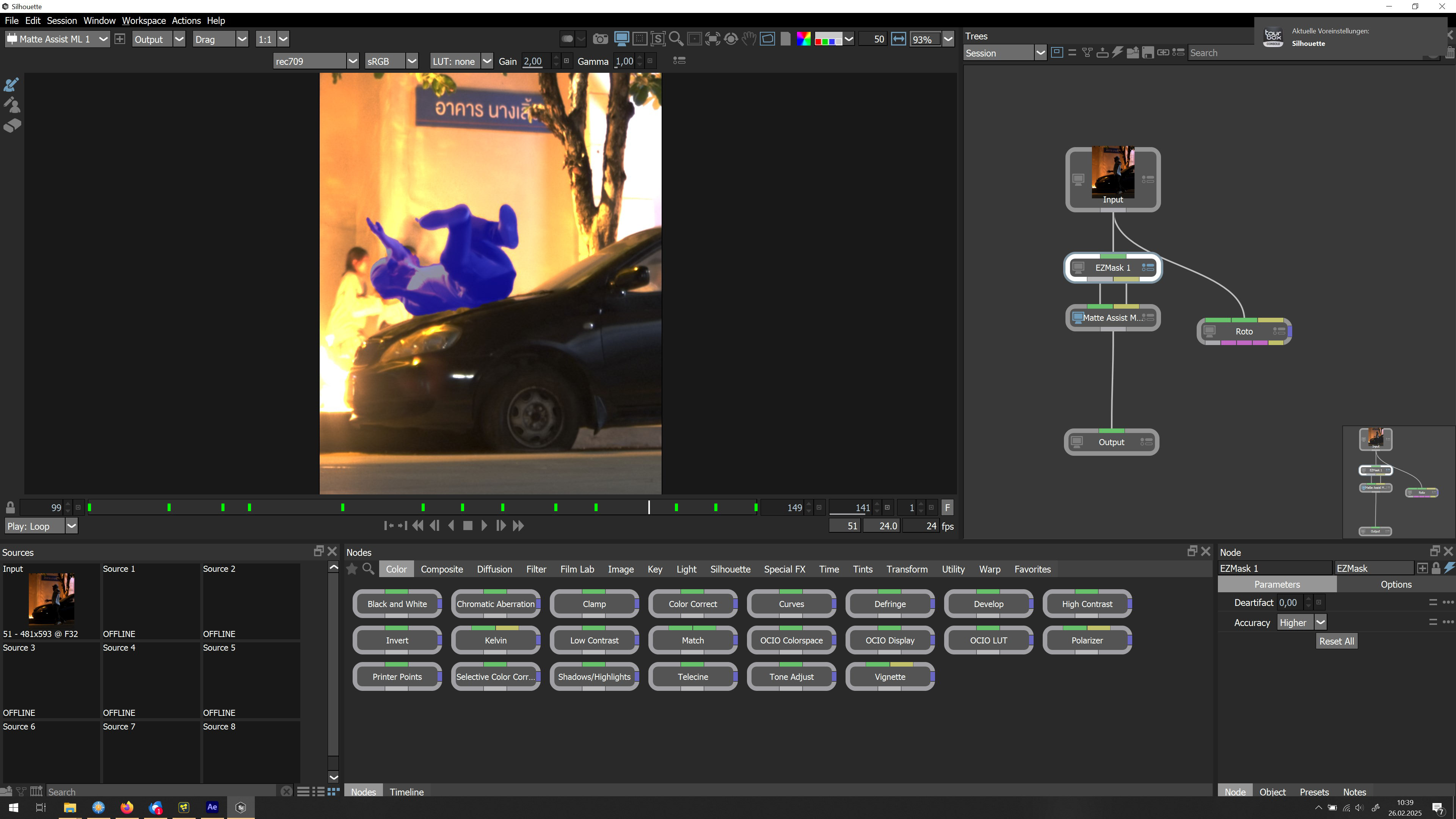1456x819 pixels.
Task: Toggle the fit-width arrows icon
Action: tap(898, 39)
